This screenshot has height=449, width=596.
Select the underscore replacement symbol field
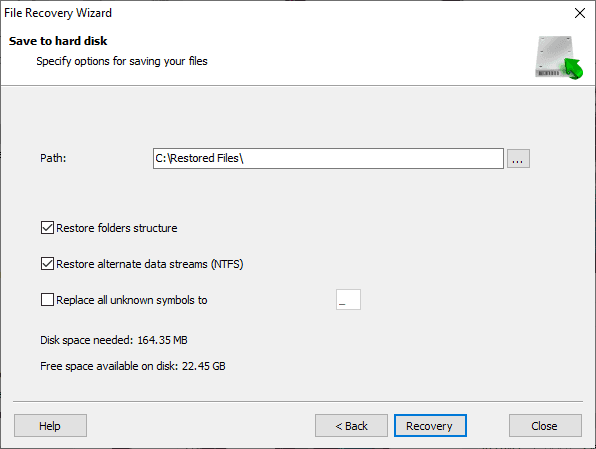click(348, 300)
